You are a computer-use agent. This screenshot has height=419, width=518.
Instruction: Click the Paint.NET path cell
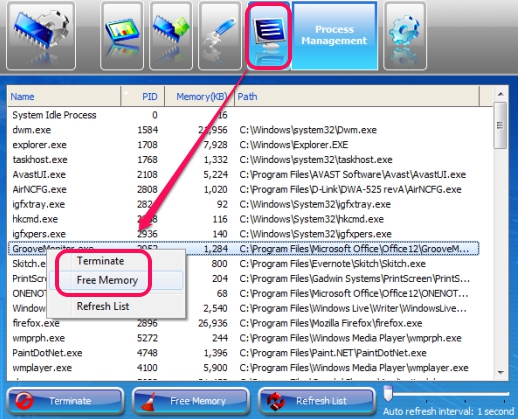(333, 353)
